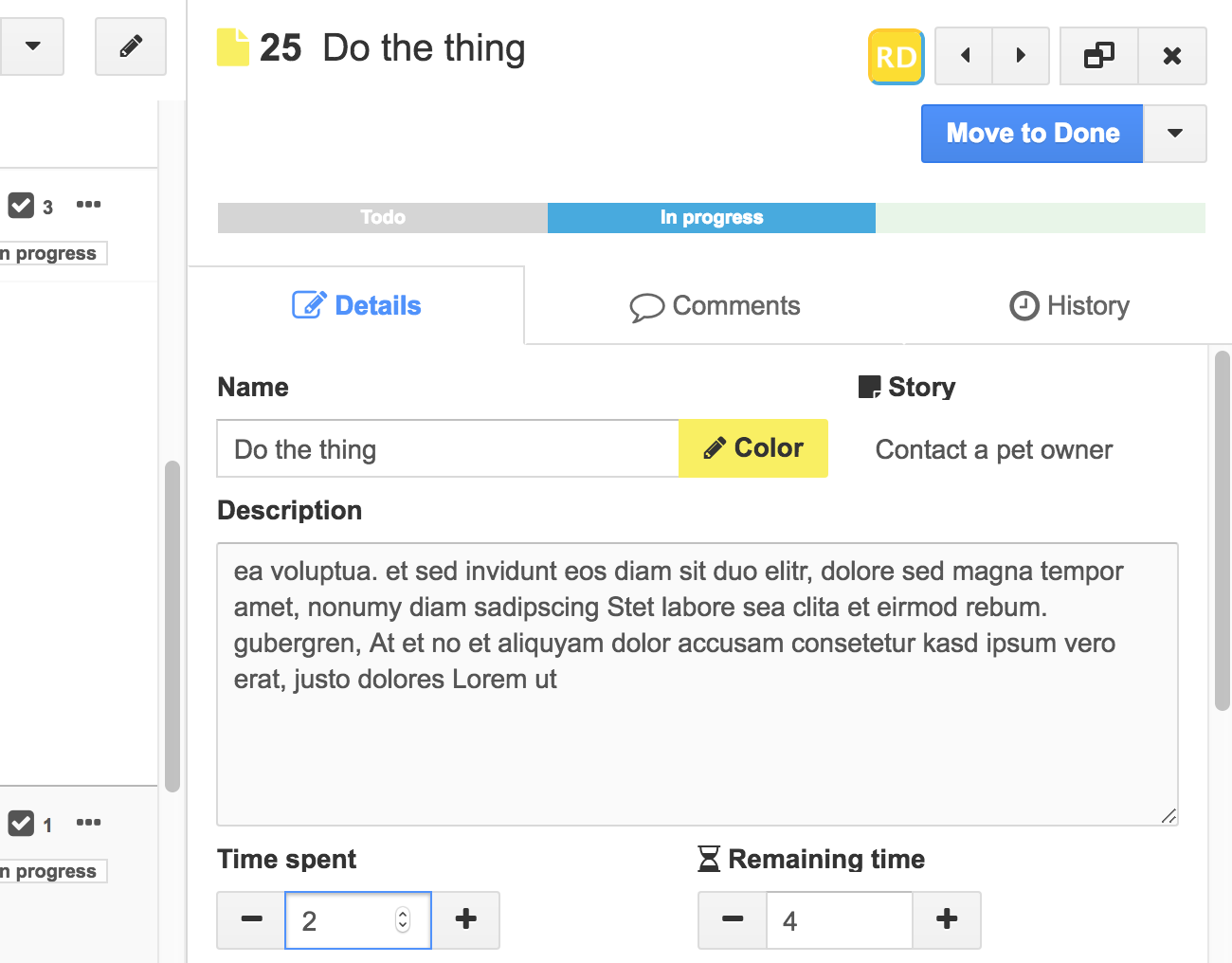Toggle the checkbox with count 3
The width and height of the screenshot is (1232, 963).
pos(21,206)
